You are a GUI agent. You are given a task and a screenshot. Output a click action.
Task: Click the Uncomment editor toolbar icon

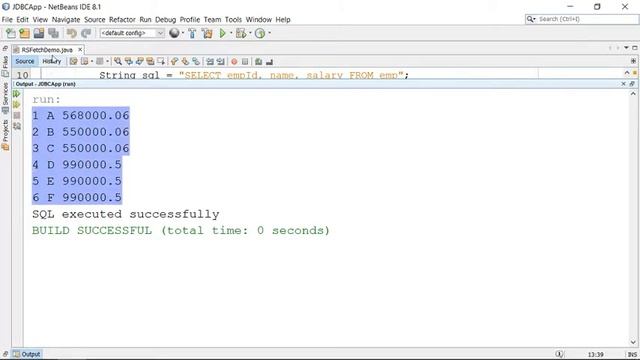pos(269,62)
